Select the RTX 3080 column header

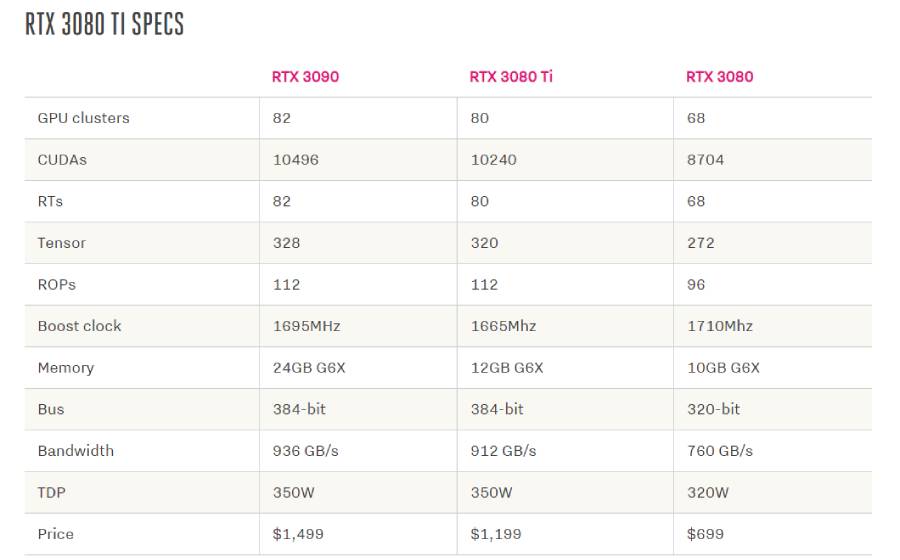pyautogui.click(x=719, y=76)
